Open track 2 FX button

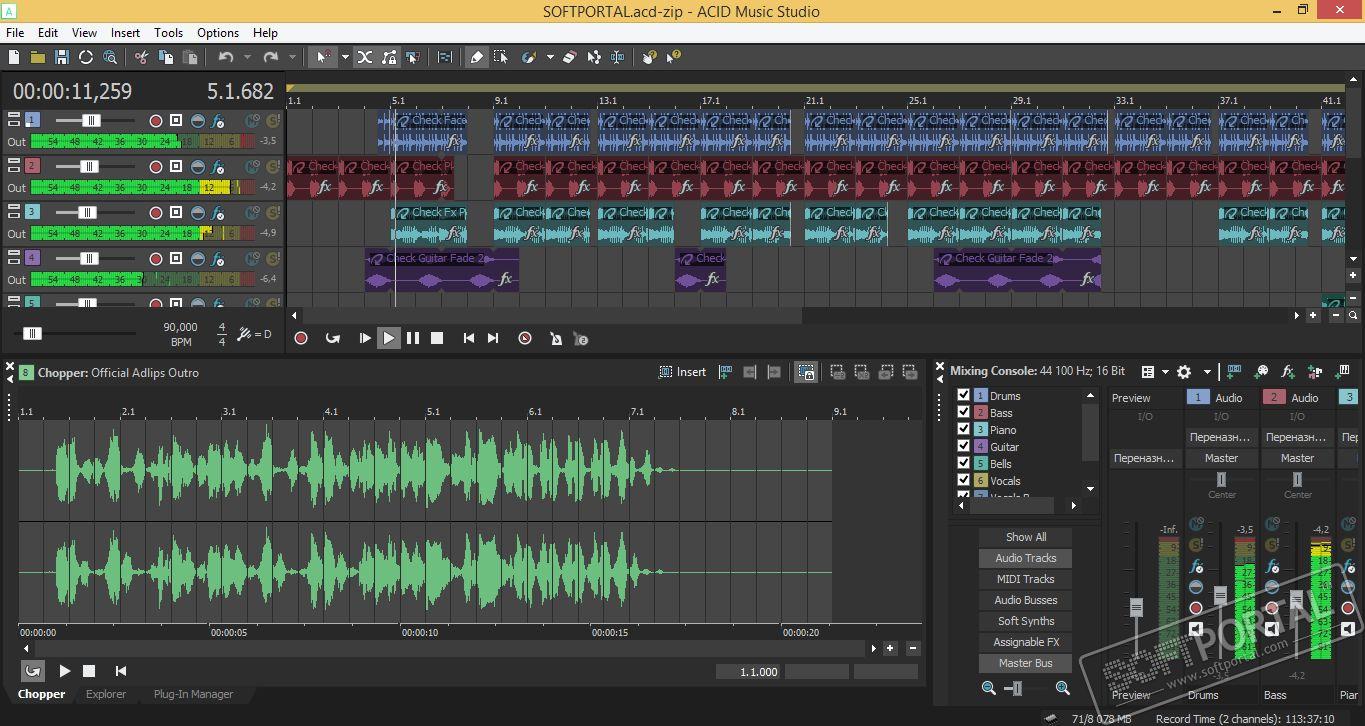217,166
